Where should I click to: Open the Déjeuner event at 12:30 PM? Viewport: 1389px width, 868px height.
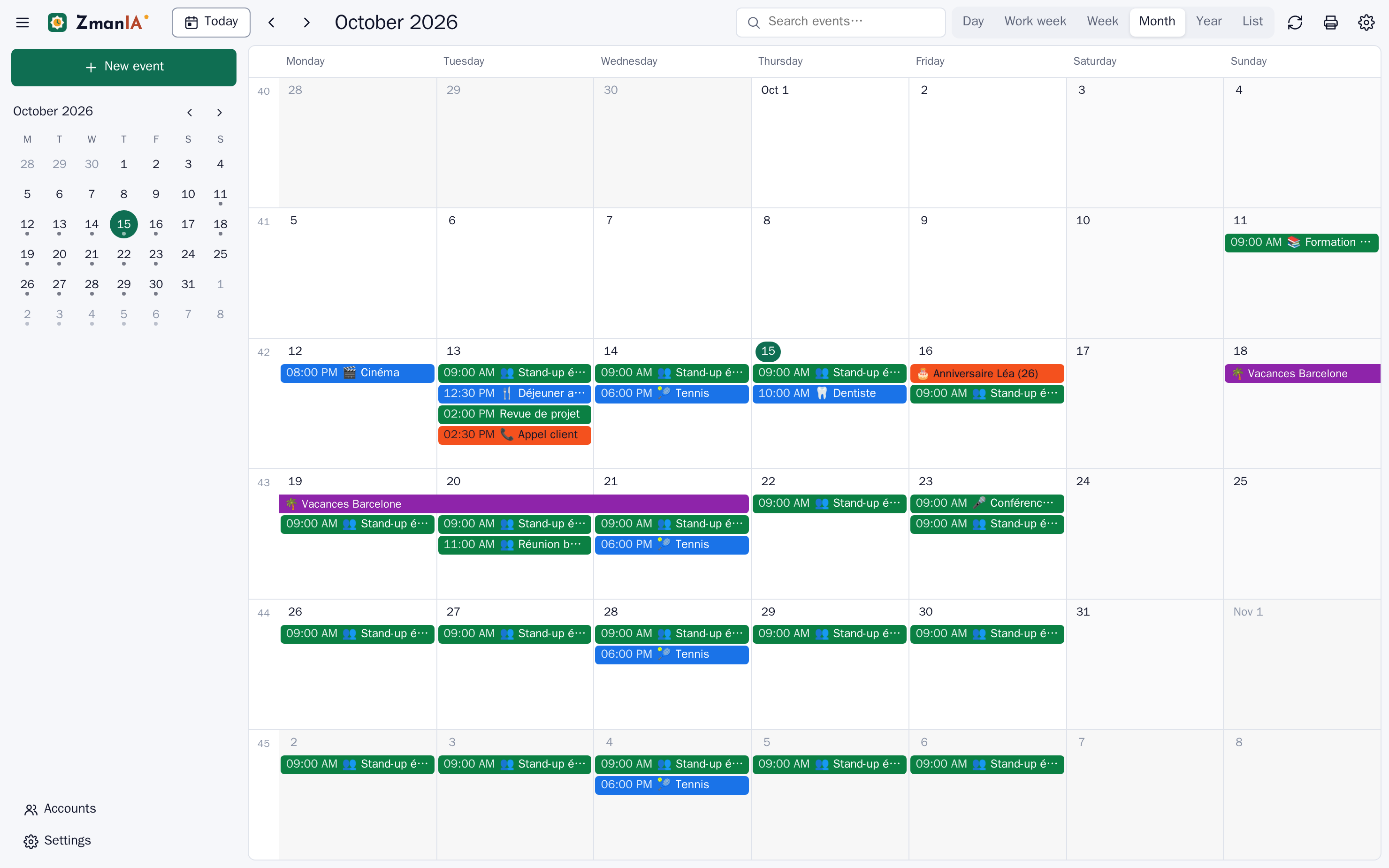click(x=514, y=394)
